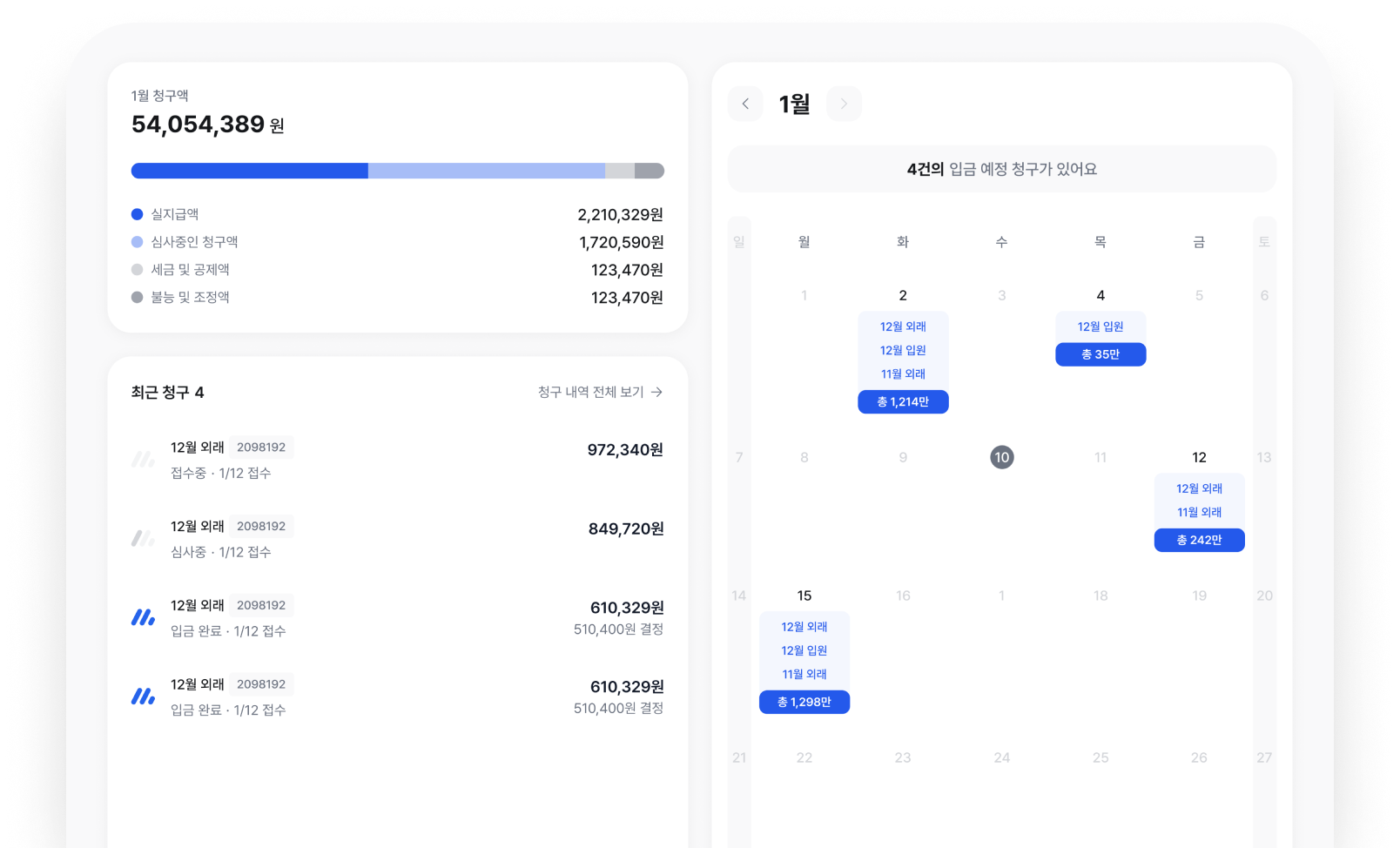Image resolution: width=1400 pixels, height=848 pixels.
Task: Click status icon of 972,340원 claim
Action: (x=143, y=459)
